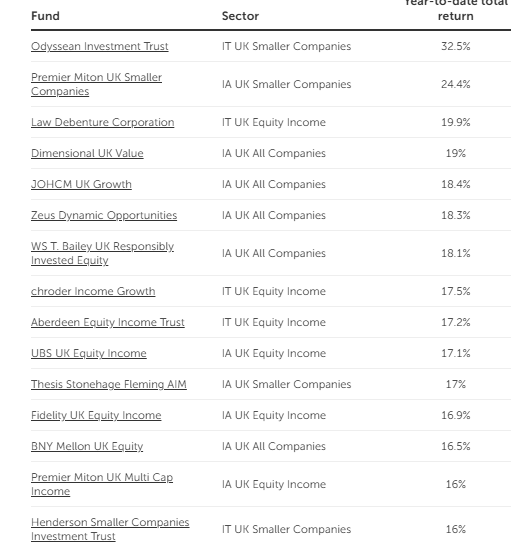Click Henderson Smaller Companies Investment Trust link
524x554 pixels.
coord(110,529)
